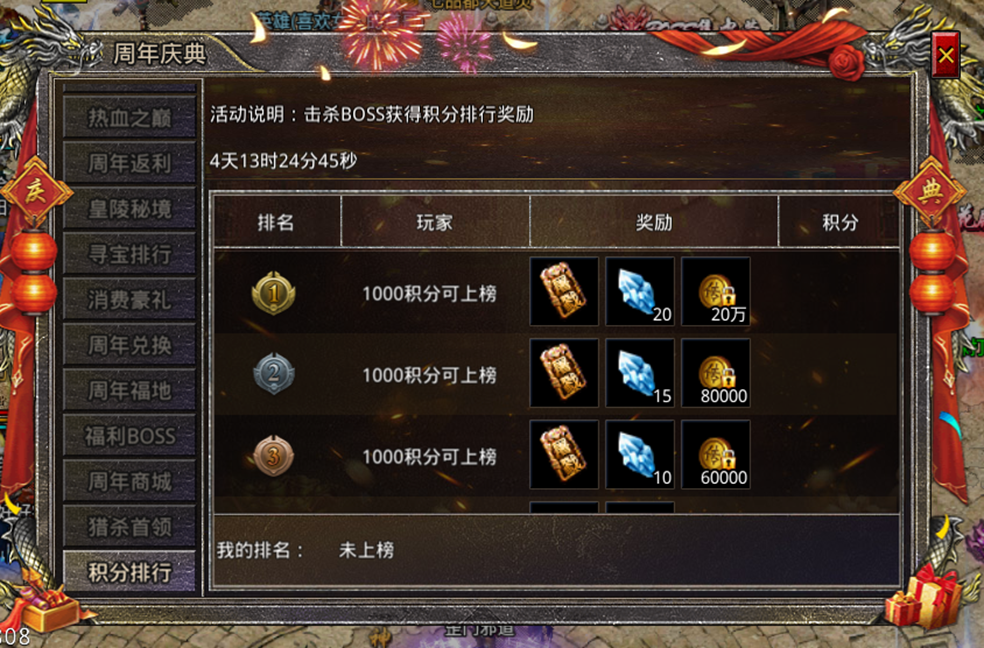This screenshot has height=648, width=984.
Task: Click the silver rank 2 medal
Action: (x=274, y=374)
